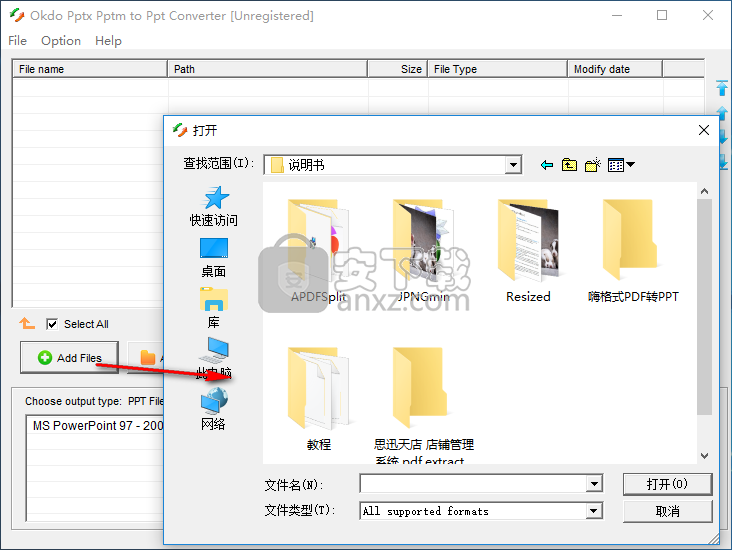Click the file list scroll down arrow
Image resolution: width=732 pixels, height=550 pixels.
click(704, 456)
